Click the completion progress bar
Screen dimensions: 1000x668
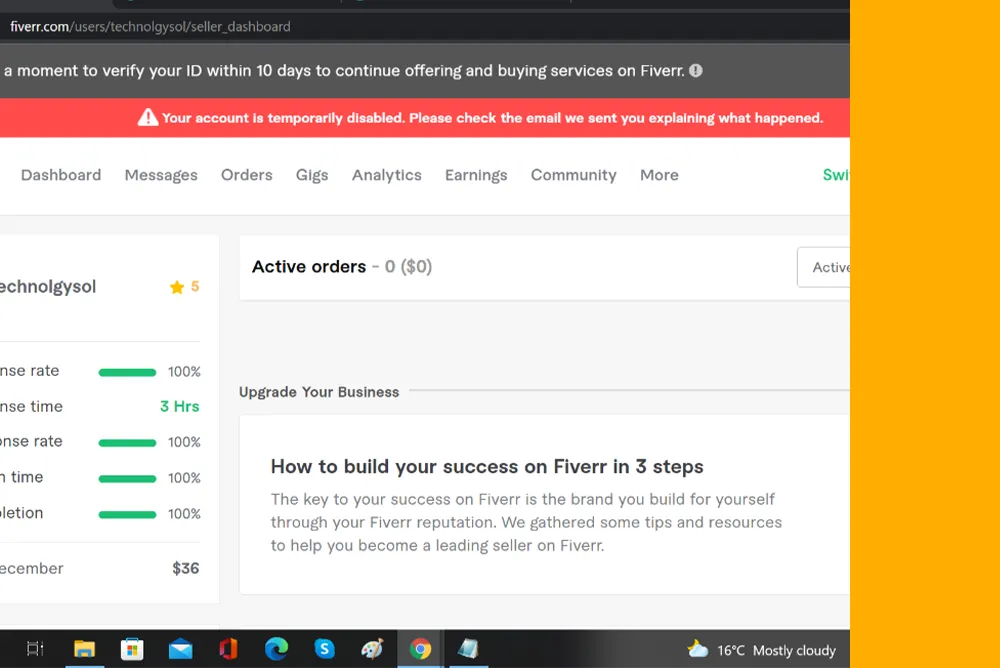click(127, 514)
